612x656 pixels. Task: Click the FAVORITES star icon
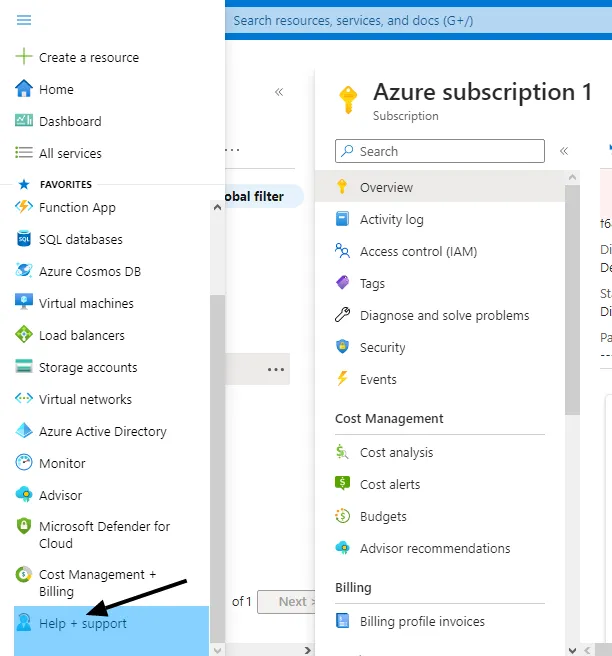click(24, 184)
